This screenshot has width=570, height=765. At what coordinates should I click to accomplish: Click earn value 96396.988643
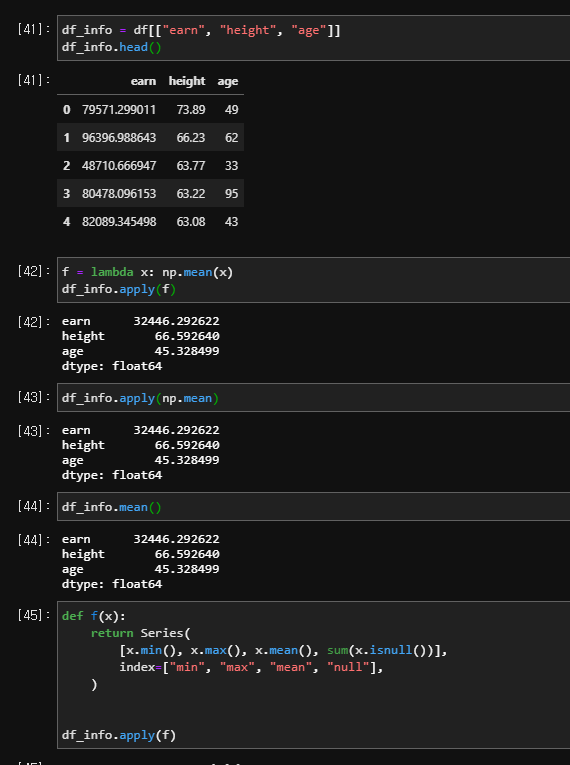pyautogui.click(x=119, y=138)
